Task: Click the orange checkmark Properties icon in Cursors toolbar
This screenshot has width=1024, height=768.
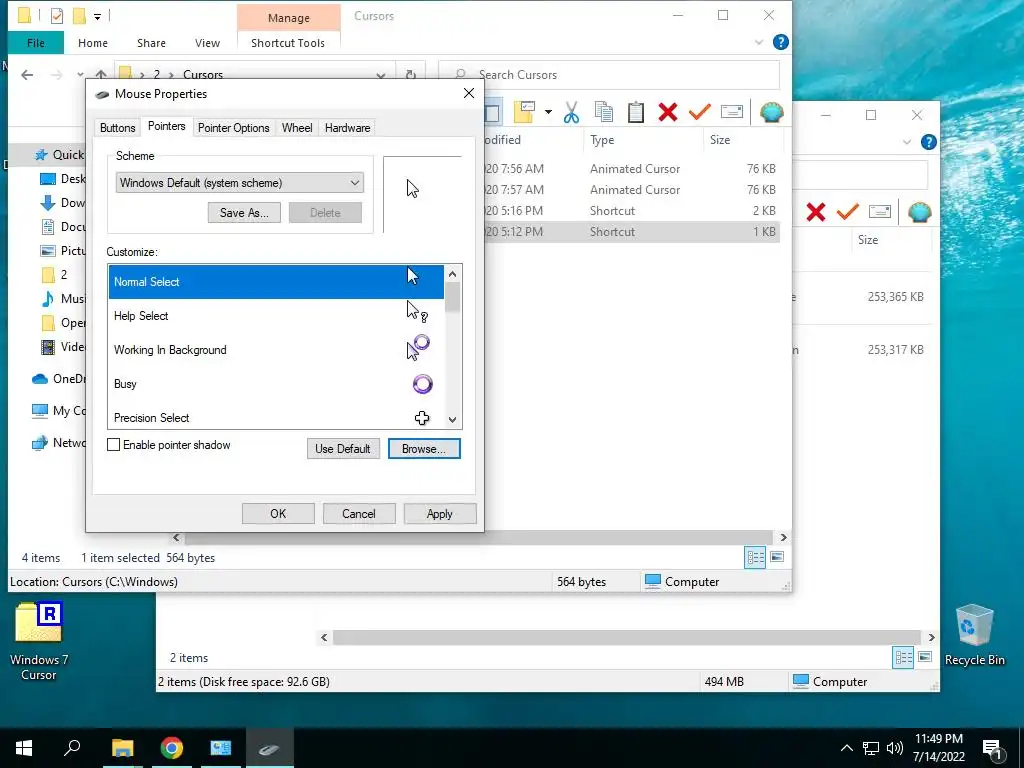Action: pos(699,112)
